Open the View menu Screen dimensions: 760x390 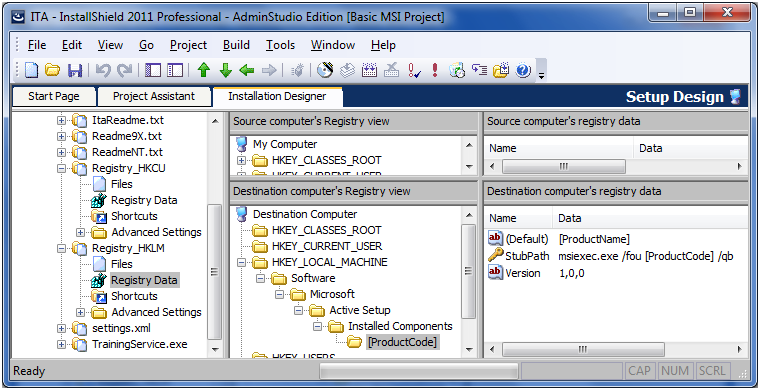coord(110,45)
